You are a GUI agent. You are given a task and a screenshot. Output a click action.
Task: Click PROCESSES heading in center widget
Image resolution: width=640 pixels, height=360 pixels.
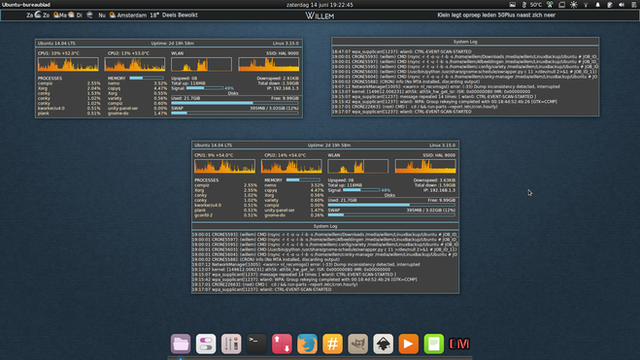pyautogui.click(x=207, y=180)
